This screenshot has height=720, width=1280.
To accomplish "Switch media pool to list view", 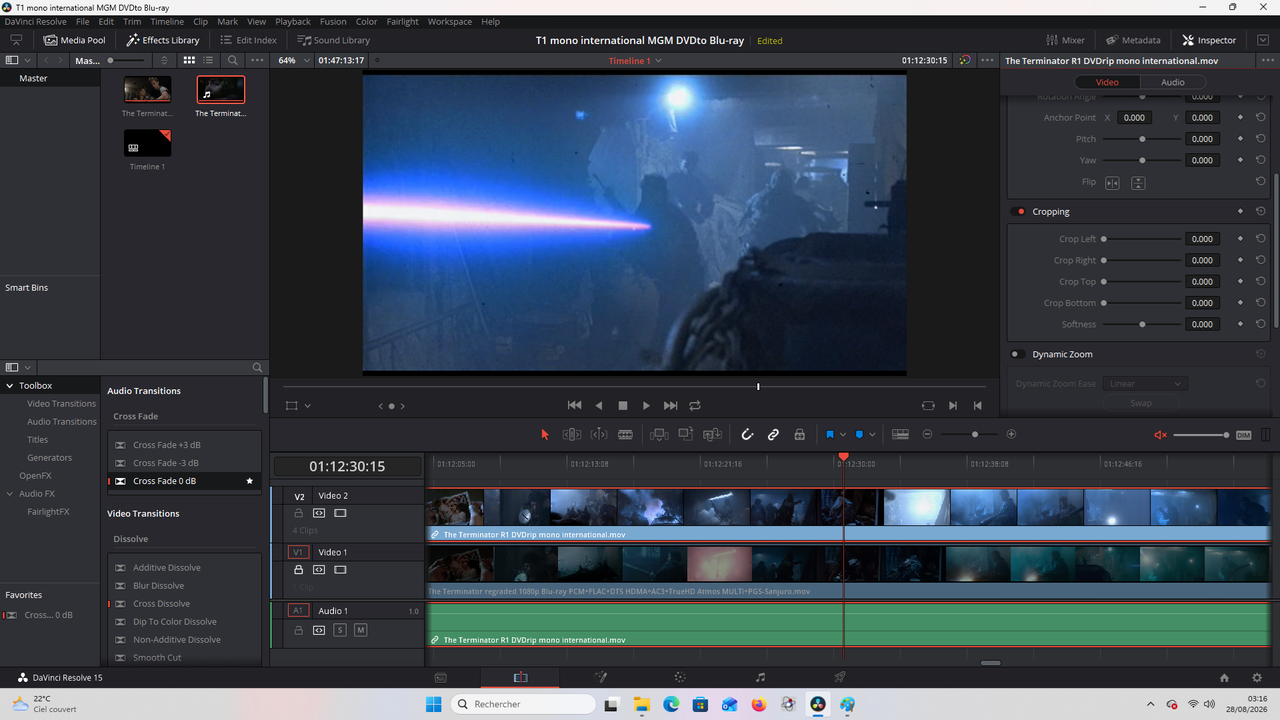I will [208, 60].
